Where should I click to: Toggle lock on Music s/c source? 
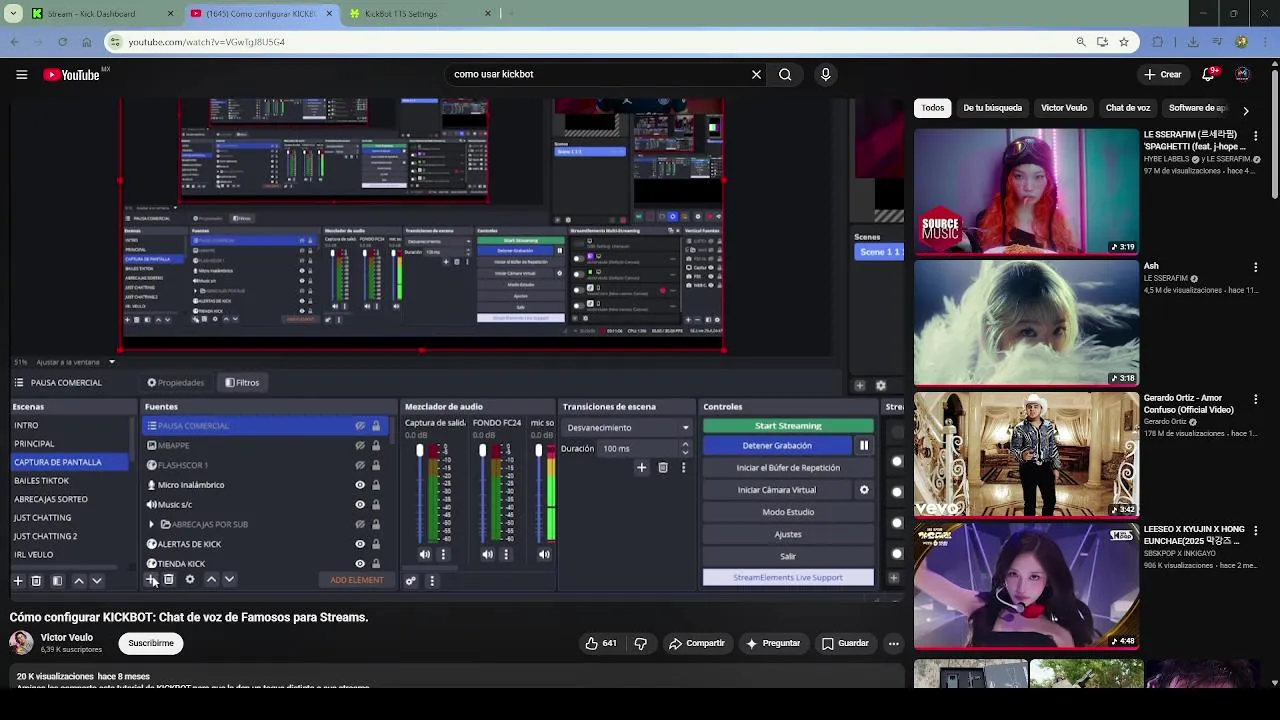[x=376, y=504]
